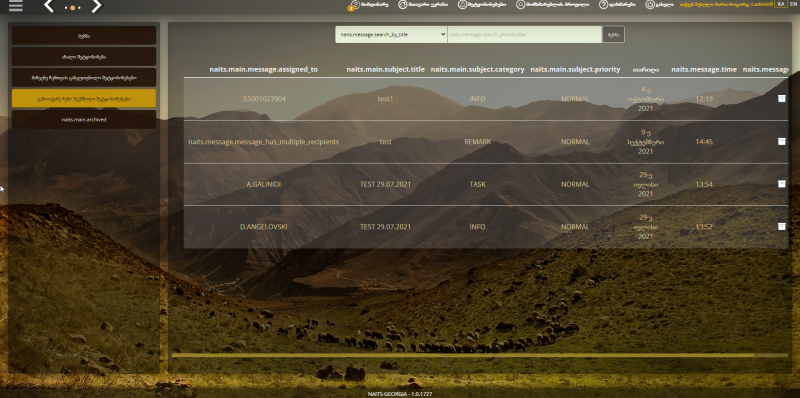Viewport: 800px width, 398px height.
Task: Open the question mark help icon
Action: click(604, 5)
